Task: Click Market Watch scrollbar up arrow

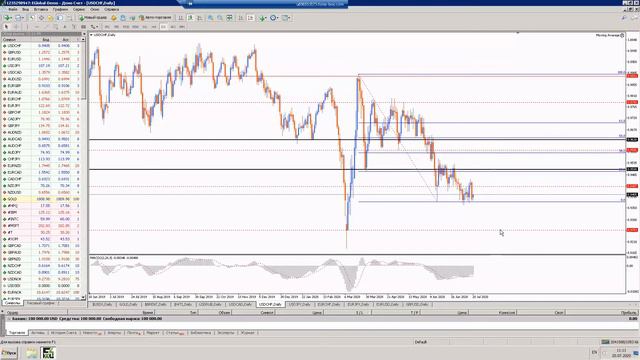Action: (84, 40)
